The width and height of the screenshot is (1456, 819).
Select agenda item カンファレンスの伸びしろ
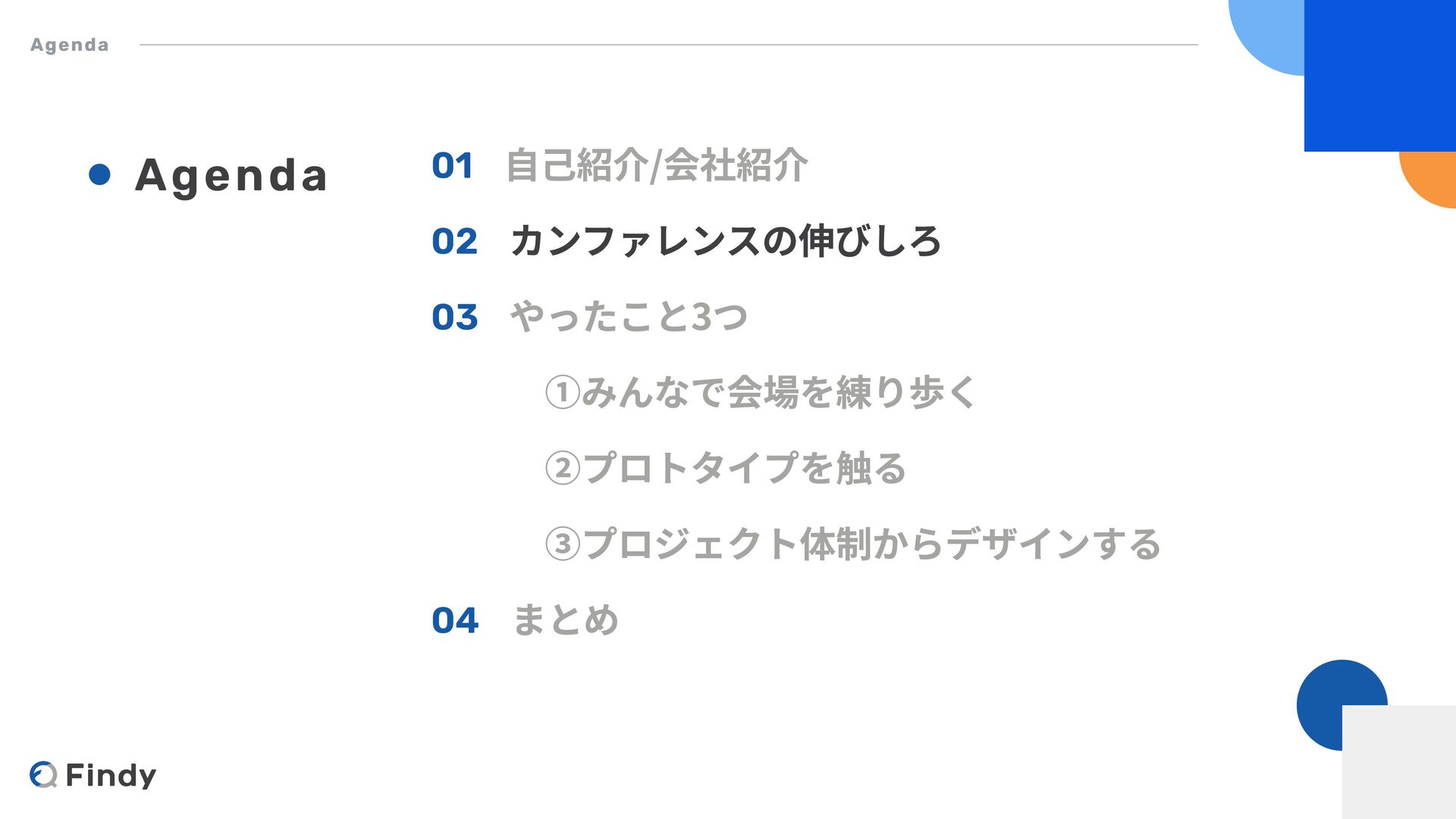tap(725, 241)
